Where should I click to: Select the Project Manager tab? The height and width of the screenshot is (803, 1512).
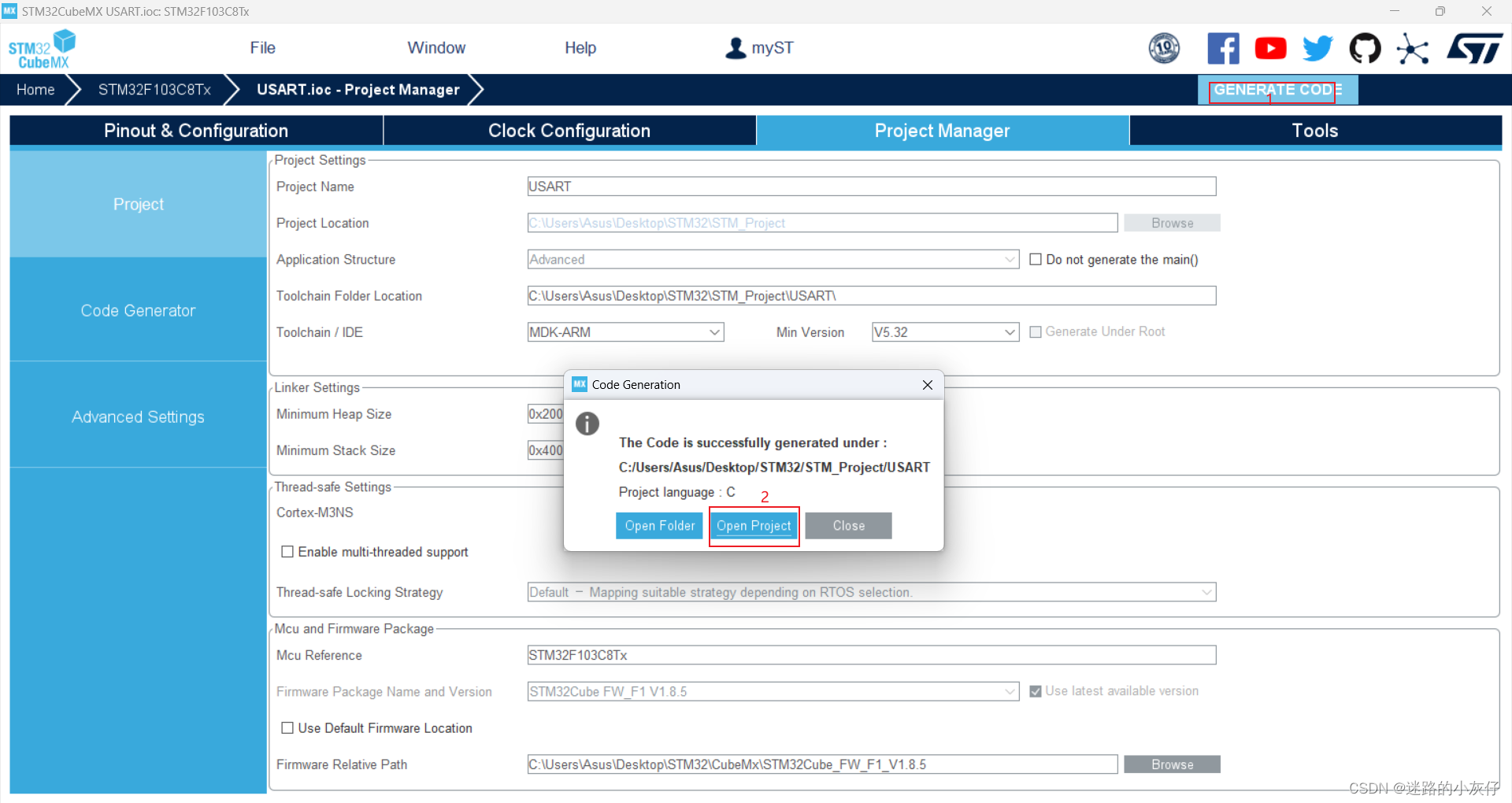[x=943, y=131]
